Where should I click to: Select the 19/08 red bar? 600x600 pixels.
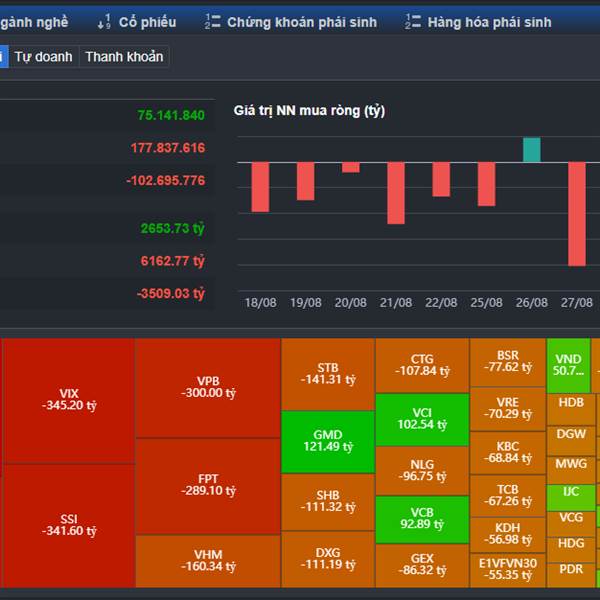point(305,181)
